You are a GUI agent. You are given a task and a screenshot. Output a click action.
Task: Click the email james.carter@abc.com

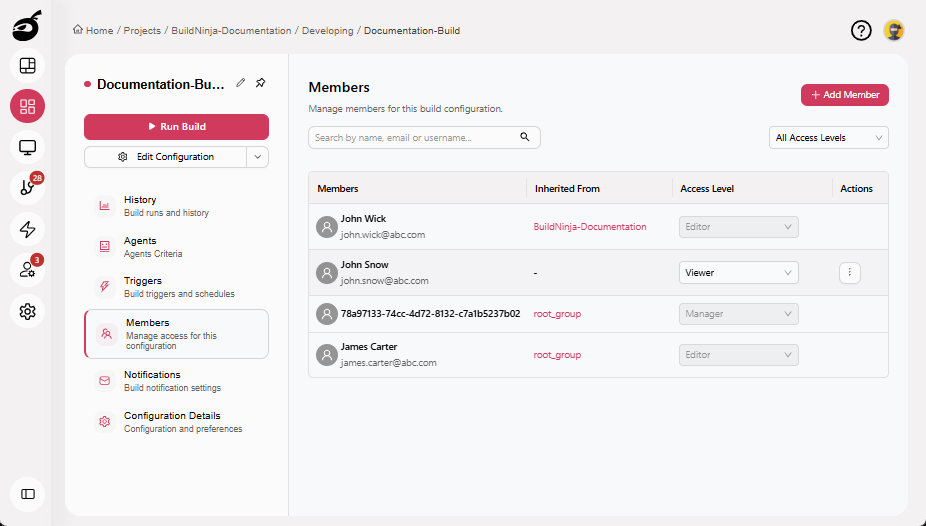pos(389,363)
